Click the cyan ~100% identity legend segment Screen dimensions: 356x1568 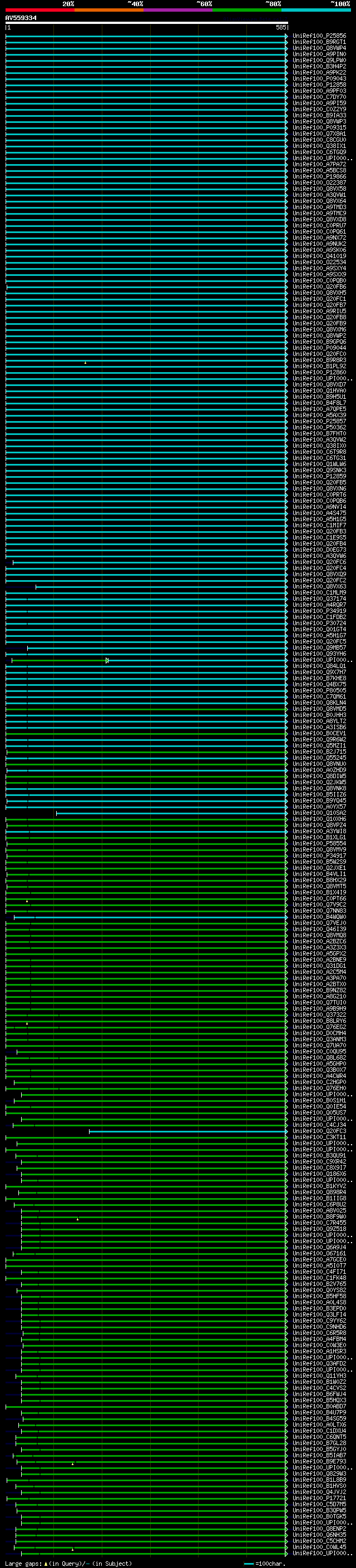(316, 10)
